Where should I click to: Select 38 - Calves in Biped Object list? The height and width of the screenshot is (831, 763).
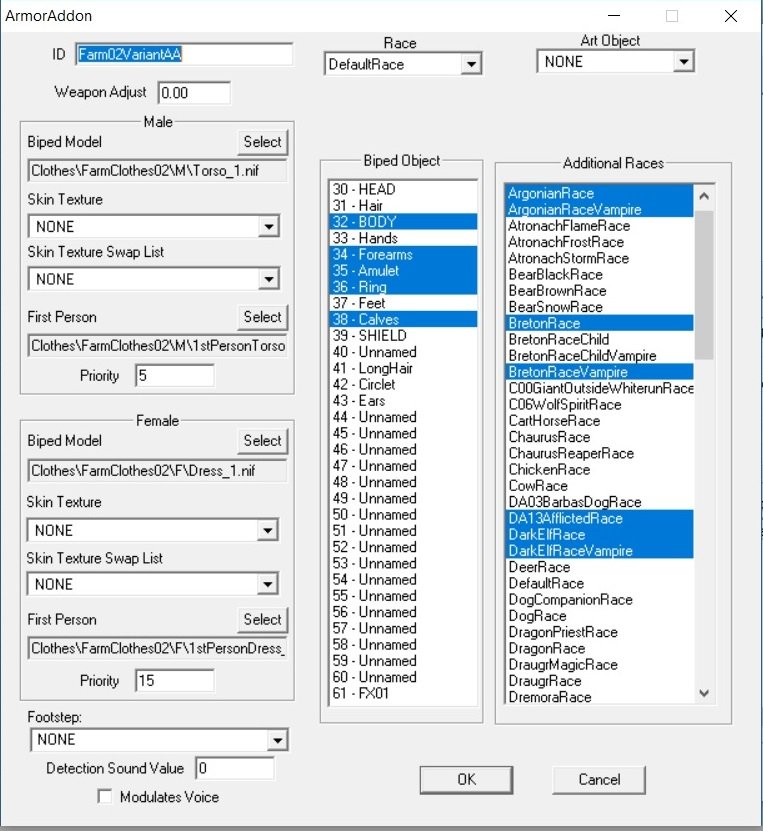tap(403, 320)
